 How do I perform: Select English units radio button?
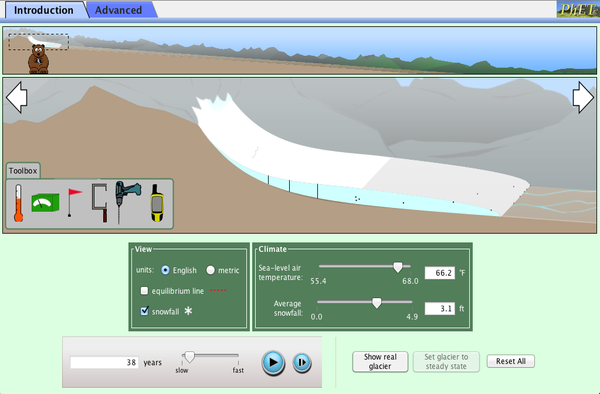[x=165, y=270]
